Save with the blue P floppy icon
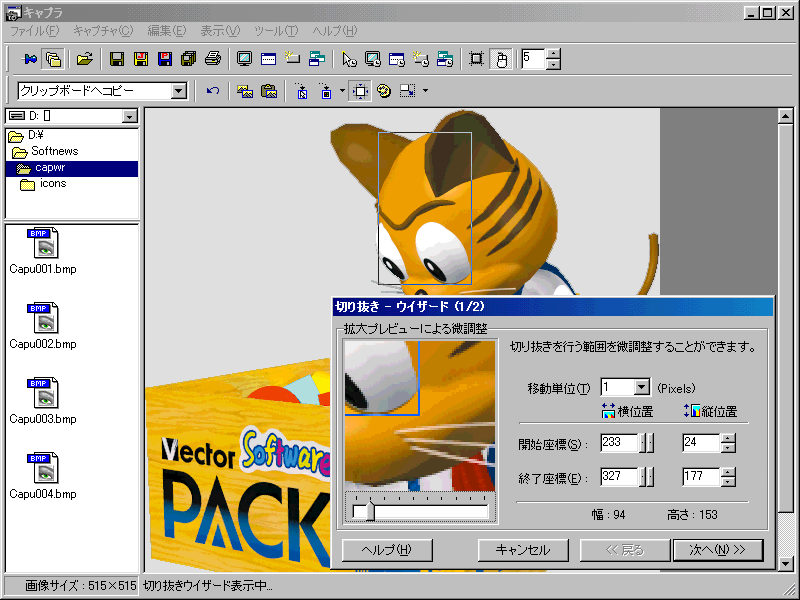The width and height of the screenshot is (800, 600). coord(165,59)
